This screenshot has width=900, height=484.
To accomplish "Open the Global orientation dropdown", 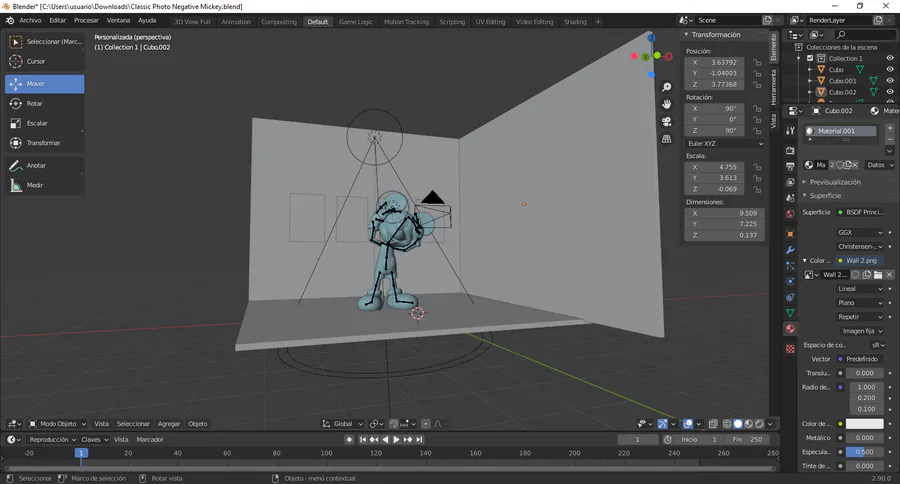I will coord(342,424).
